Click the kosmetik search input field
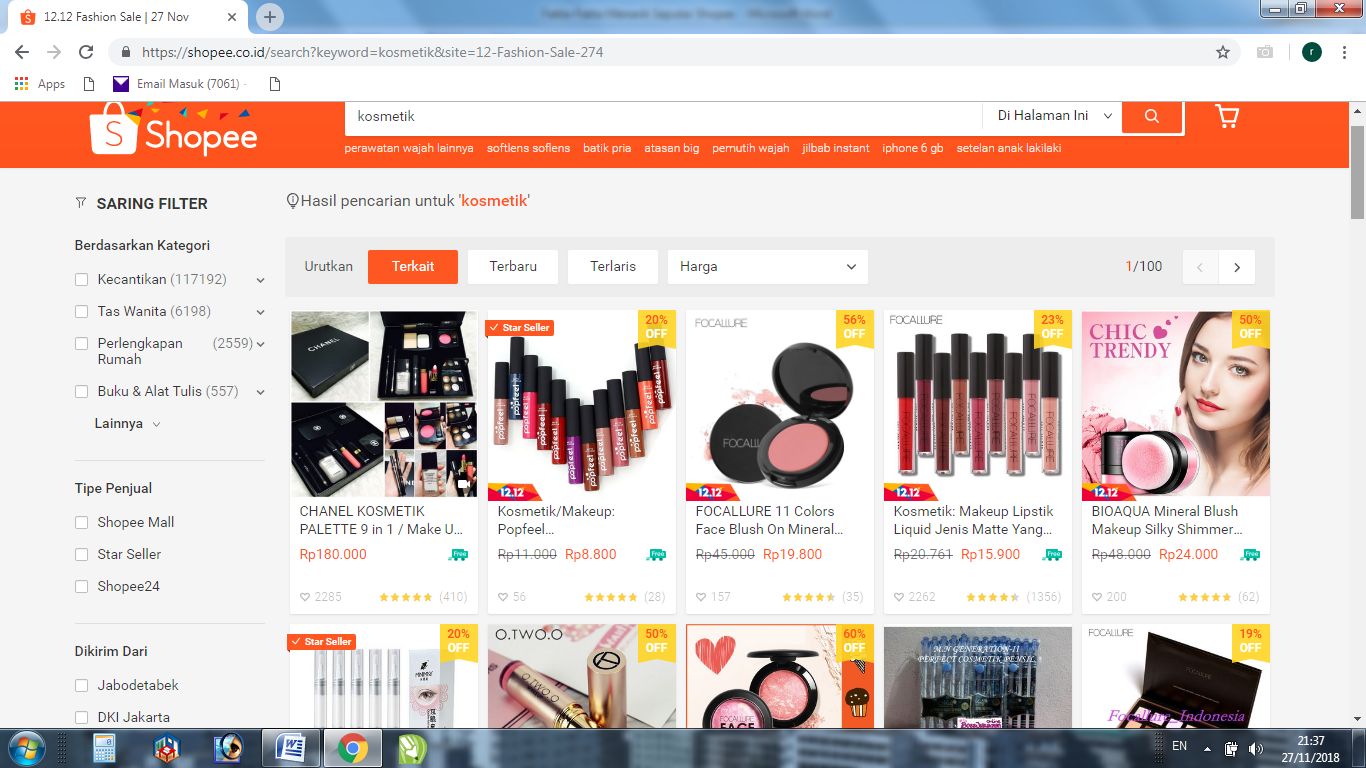1366x768 pixels. [x=663, y=116]
